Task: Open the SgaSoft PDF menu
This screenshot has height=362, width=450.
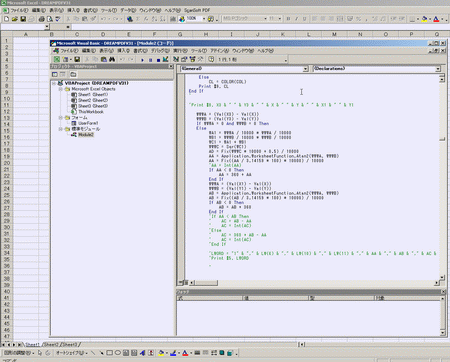Action: 197,10
